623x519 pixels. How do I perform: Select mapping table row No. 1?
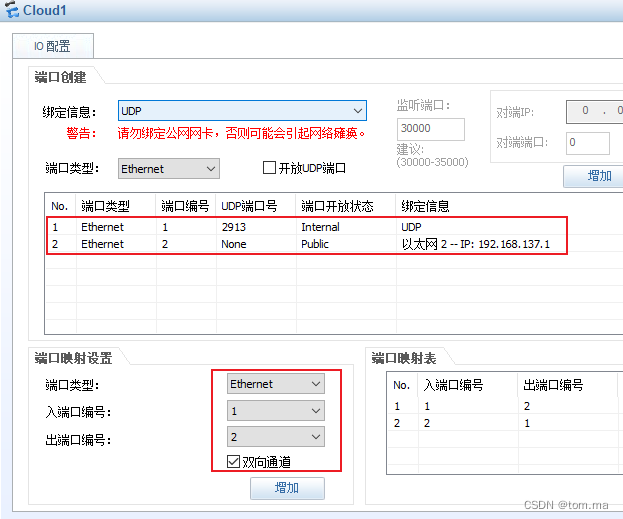point(505,406)
